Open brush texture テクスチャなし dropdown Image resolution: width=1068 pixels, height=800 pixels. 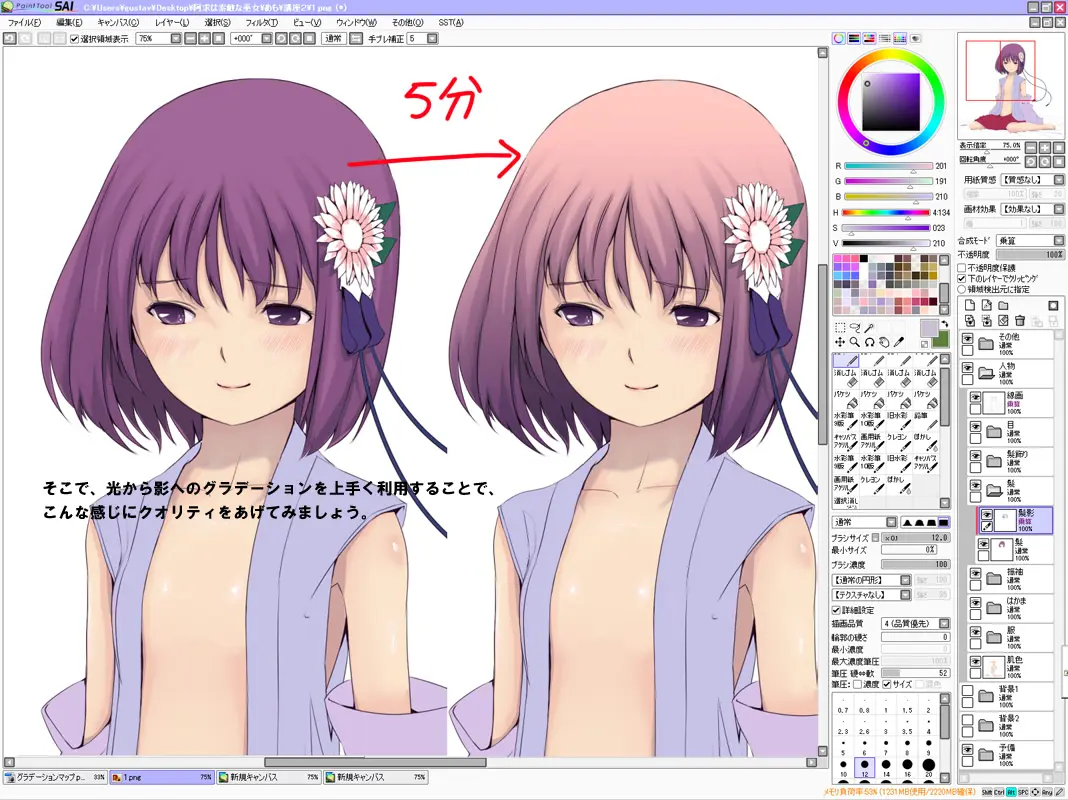click(x=905, y=595)
